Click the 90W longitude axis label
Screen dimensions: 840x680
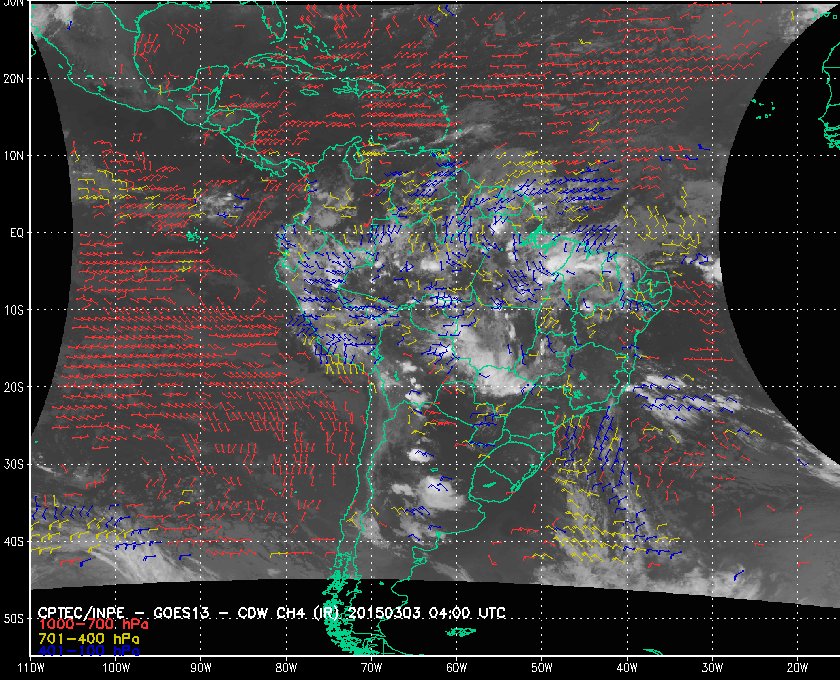tap(200, 668)
